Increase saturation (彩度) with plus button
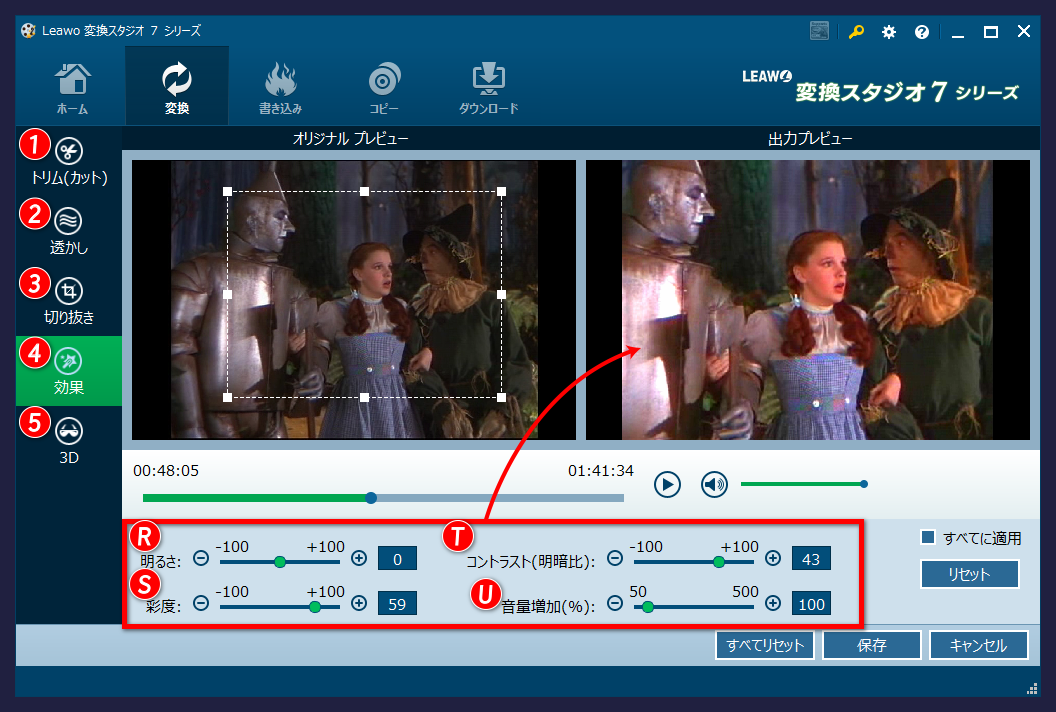The width and height of the screenshot is (1056, 712). click(359, 603)
